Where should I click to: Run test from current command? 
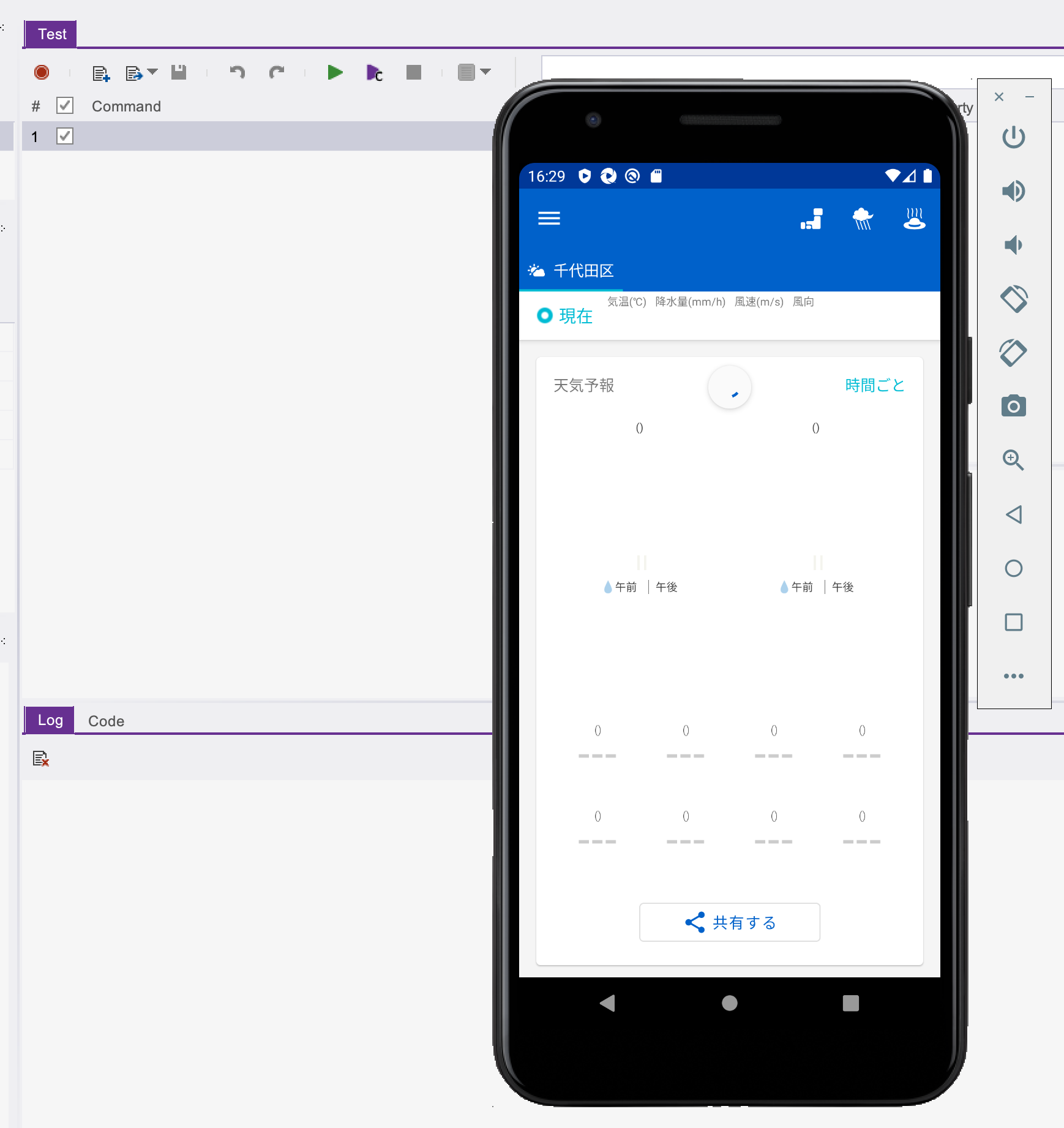pos(374,73)
